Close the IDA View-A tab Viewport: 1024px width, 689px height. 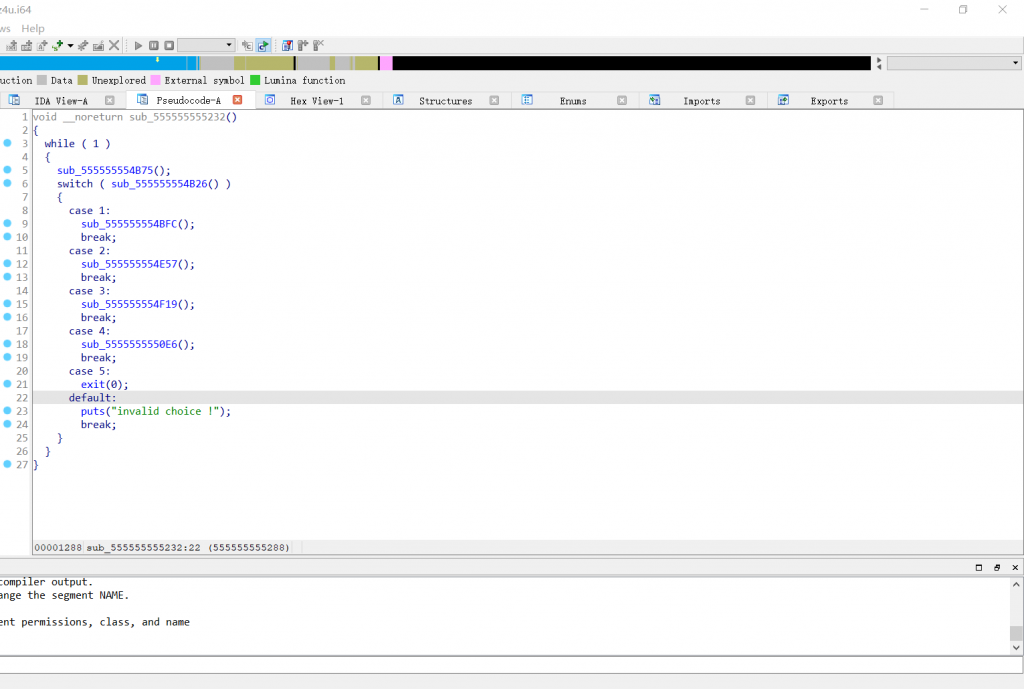coord(110,101)
